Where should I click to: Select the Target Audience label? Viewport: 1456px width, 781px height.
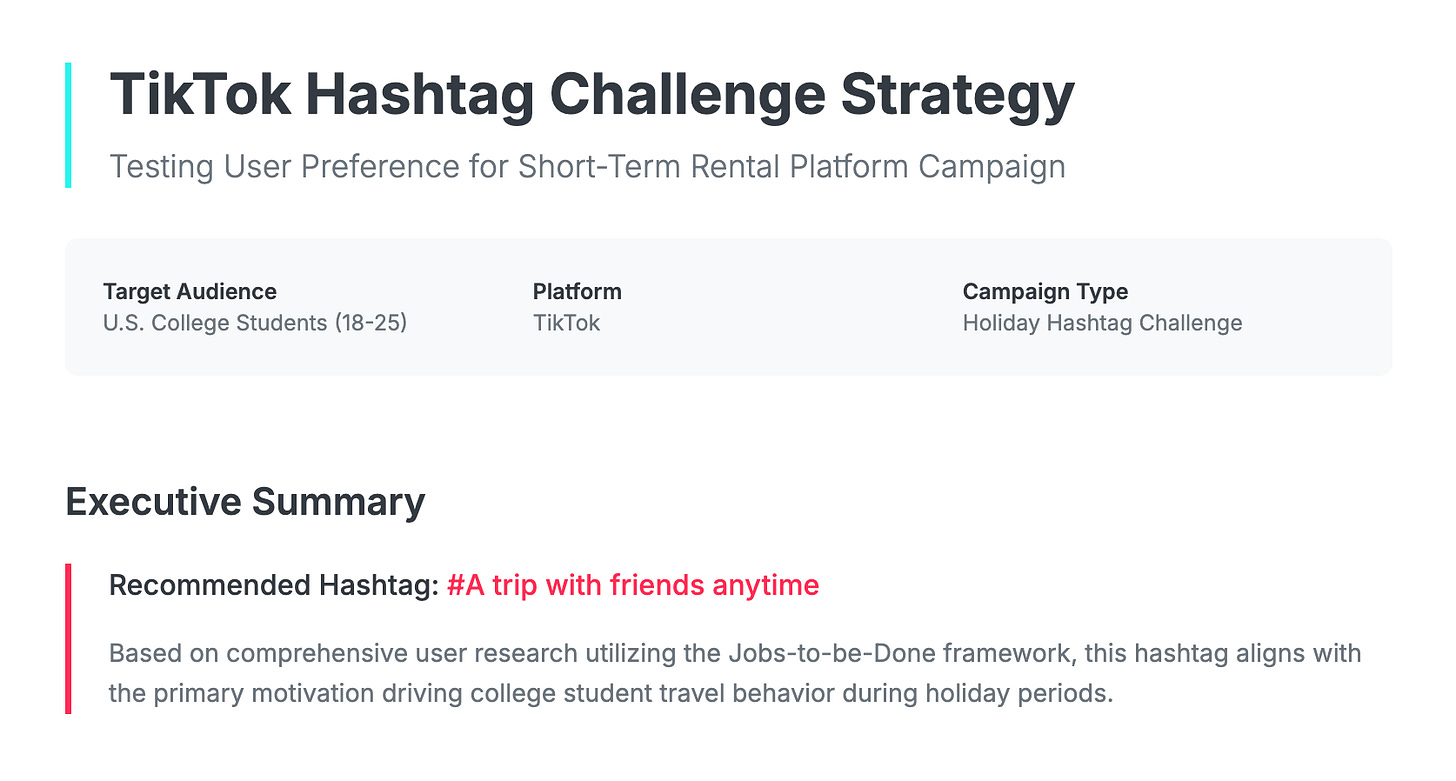point(190,292)
